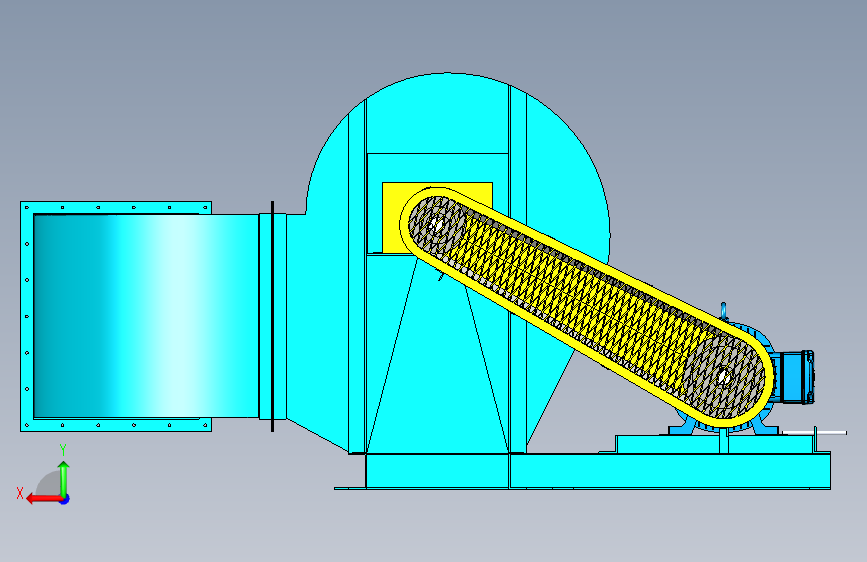This screenshot has height=562, width=867.
Task: Select the black flexible connector flange line
Action: pos(273,316)
